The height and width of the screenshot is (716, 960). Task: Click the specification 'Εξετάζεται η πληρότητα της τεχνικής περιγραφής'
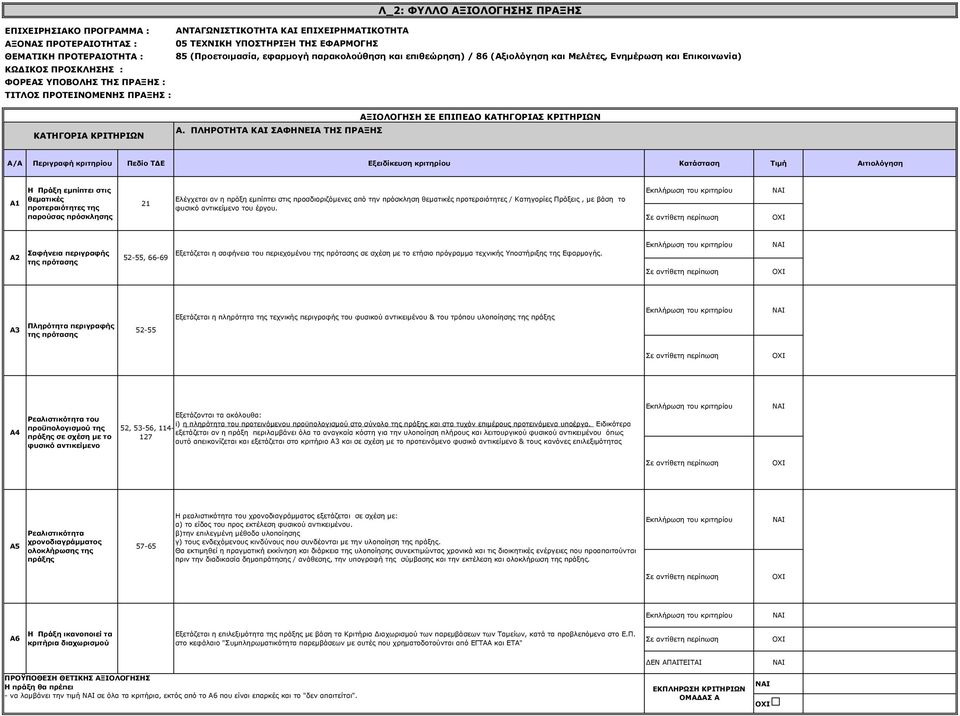pyautogui.click(x=365, y=317)
